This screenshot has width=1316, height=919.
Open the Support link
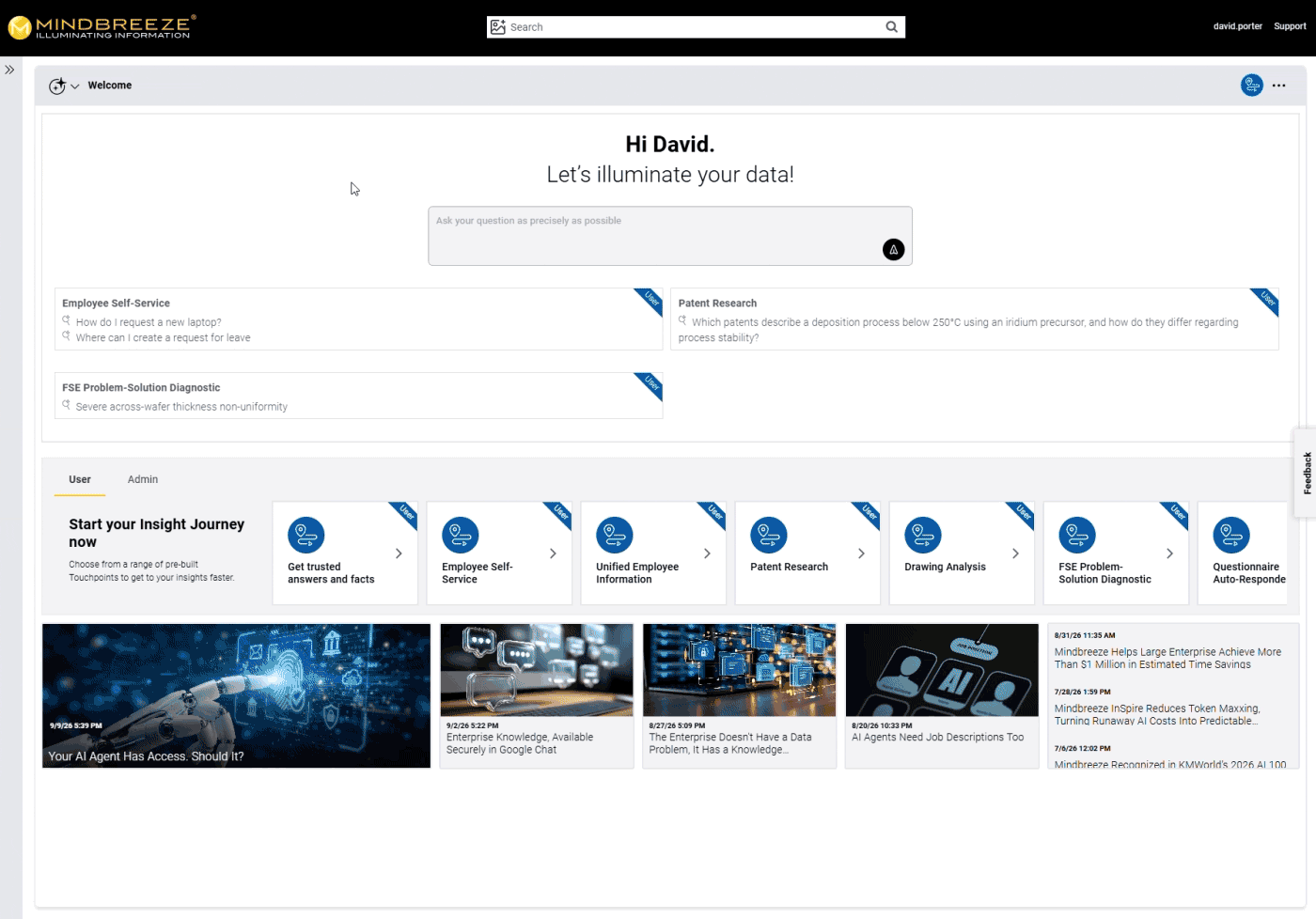point(1290,26)
